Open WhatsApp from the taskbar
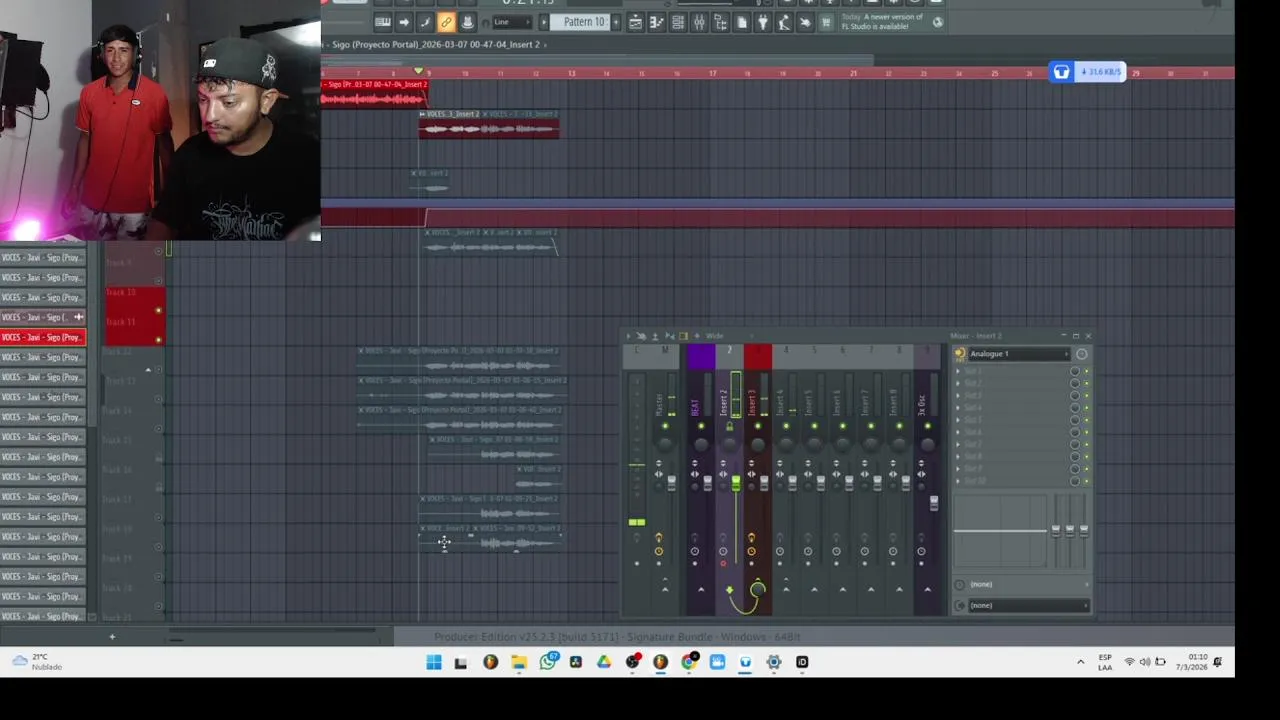The width and height of the screenshot is (1280, 720). (x=548, y=662)
